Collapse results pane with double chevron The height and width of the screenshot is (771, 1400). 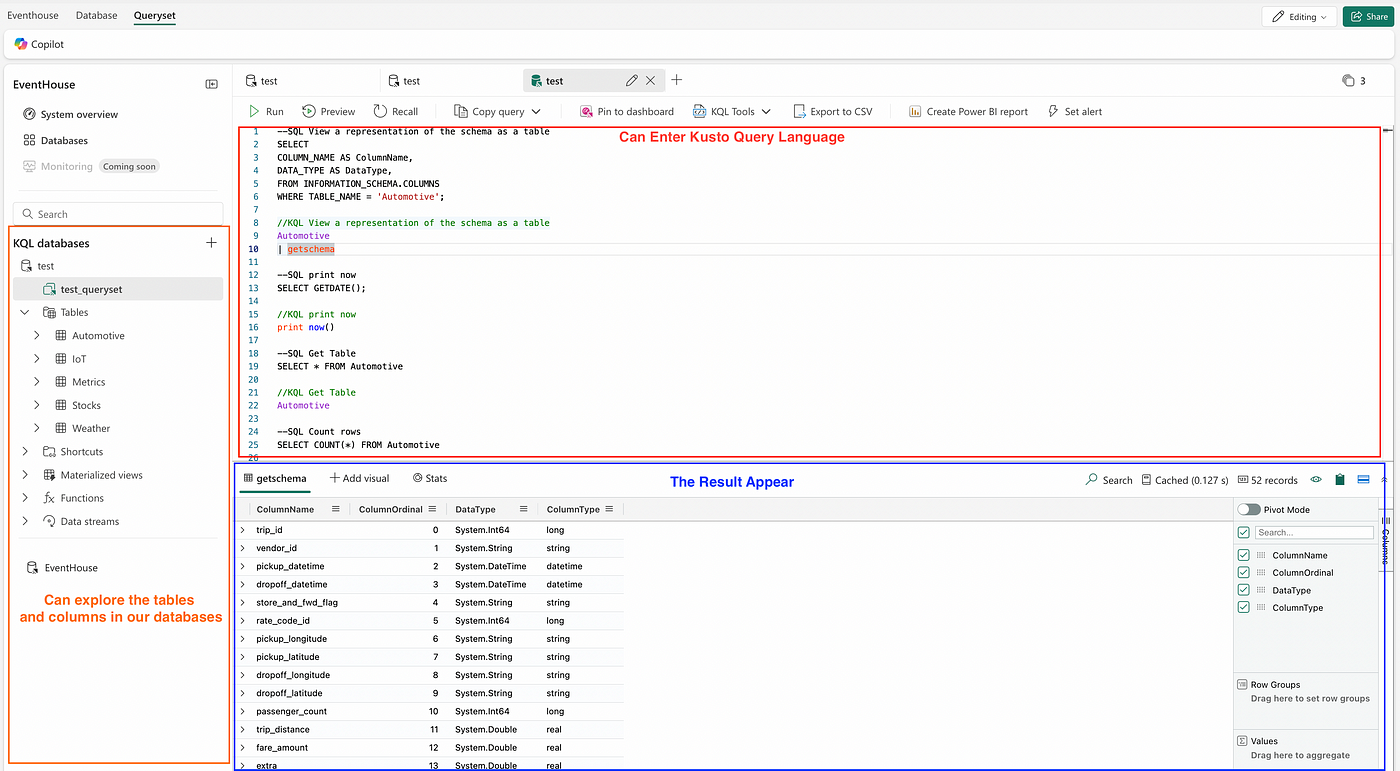1385,480
